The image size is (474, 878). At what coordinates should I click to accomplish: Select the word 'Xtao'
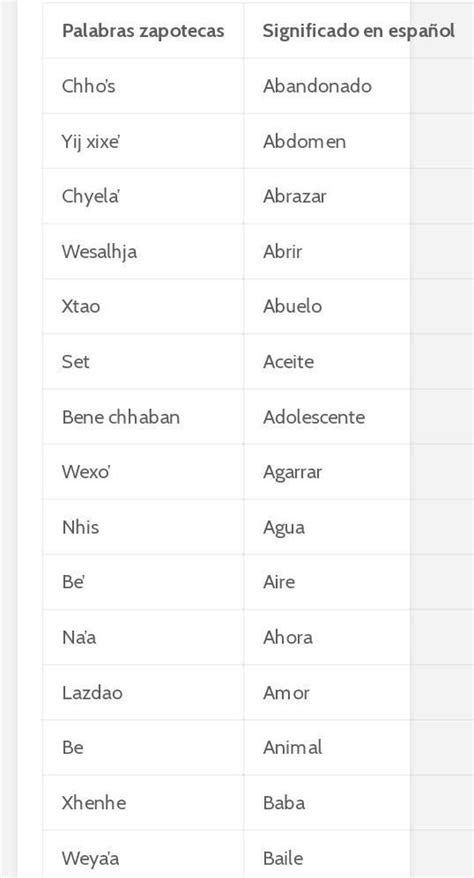tap(81, 306)
